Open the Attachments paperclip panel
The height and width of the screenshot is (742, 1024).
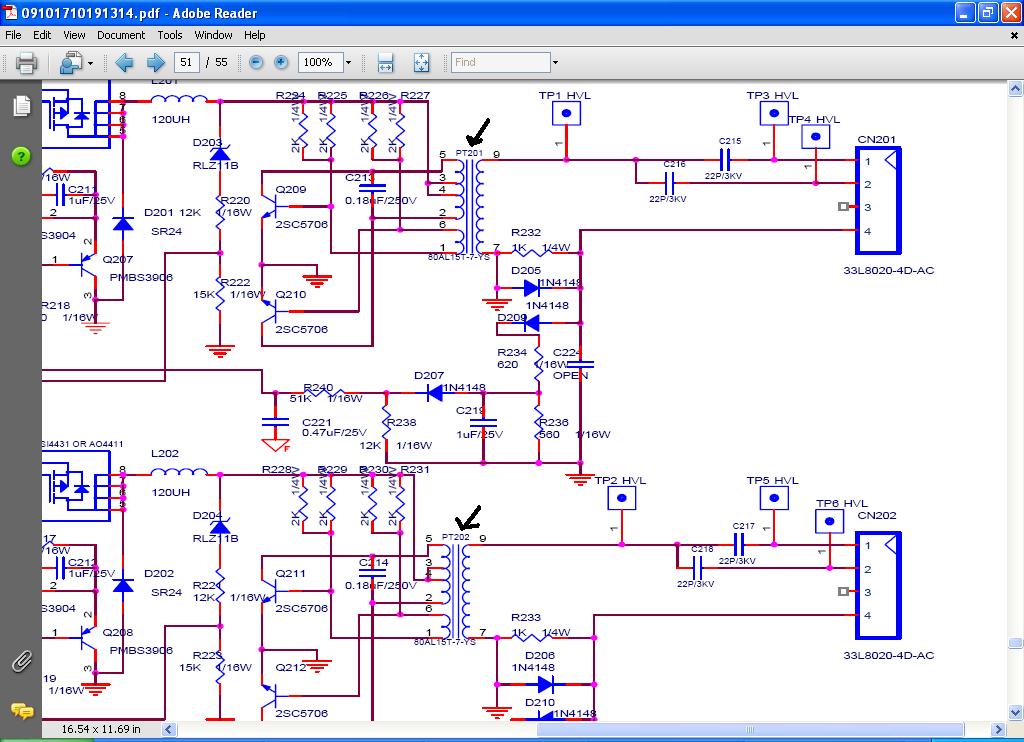click(21, 661)
